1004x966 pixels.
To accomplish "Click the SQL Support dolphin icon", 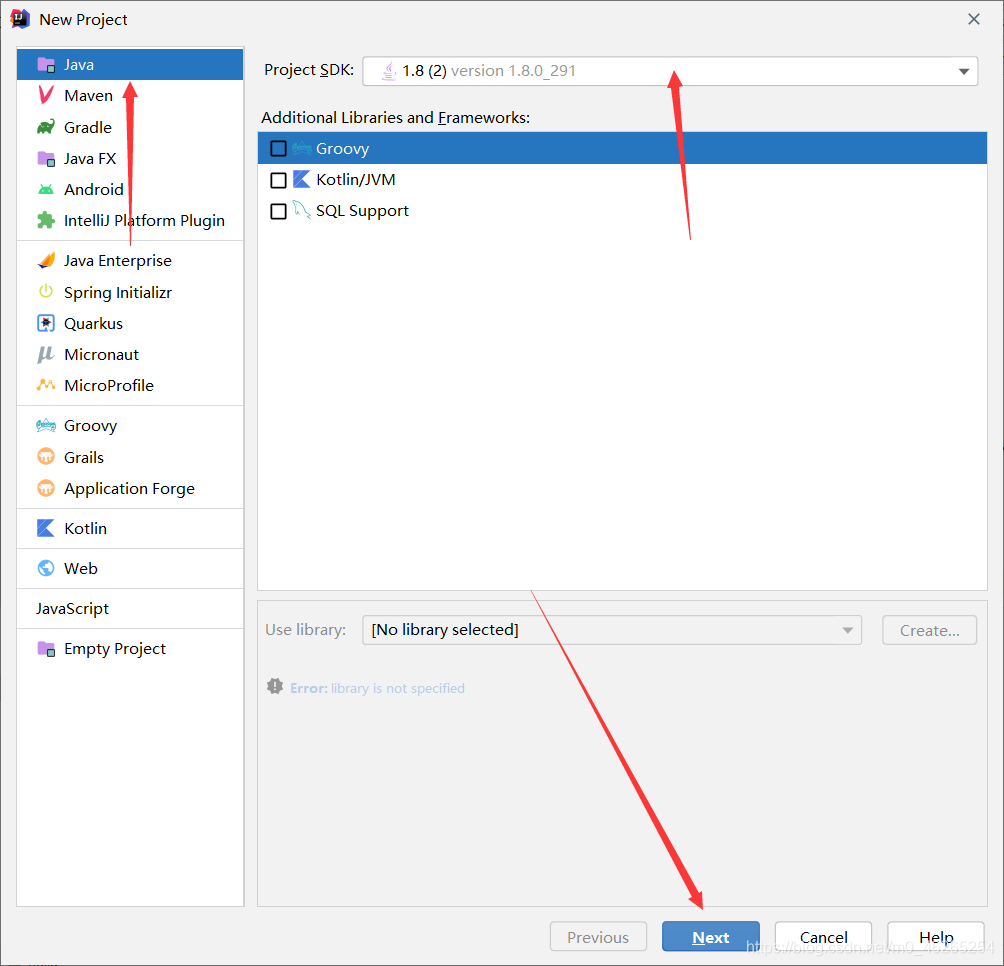I will (x=302, y=210).
